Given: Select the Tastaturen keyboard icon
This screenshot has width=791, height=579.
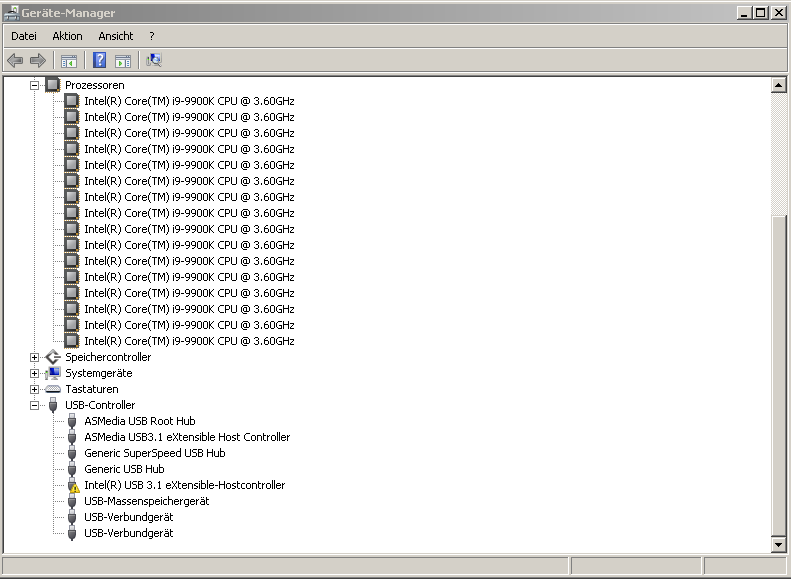Looking at the screenshot, I should click(53, 389).
